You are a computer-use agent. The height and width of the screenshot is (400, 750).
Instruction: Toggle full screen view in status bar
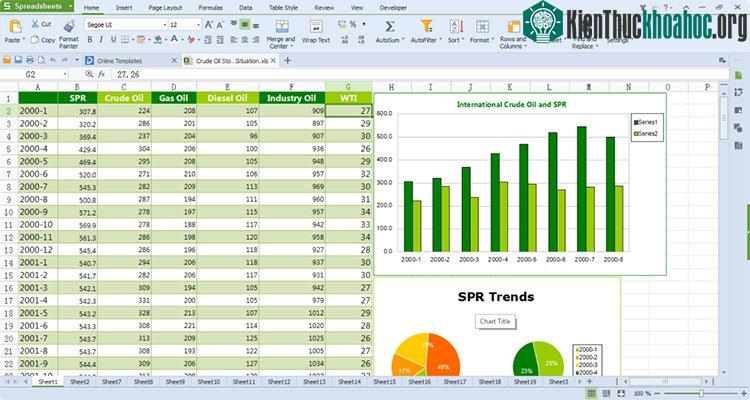tap(620, 393)
